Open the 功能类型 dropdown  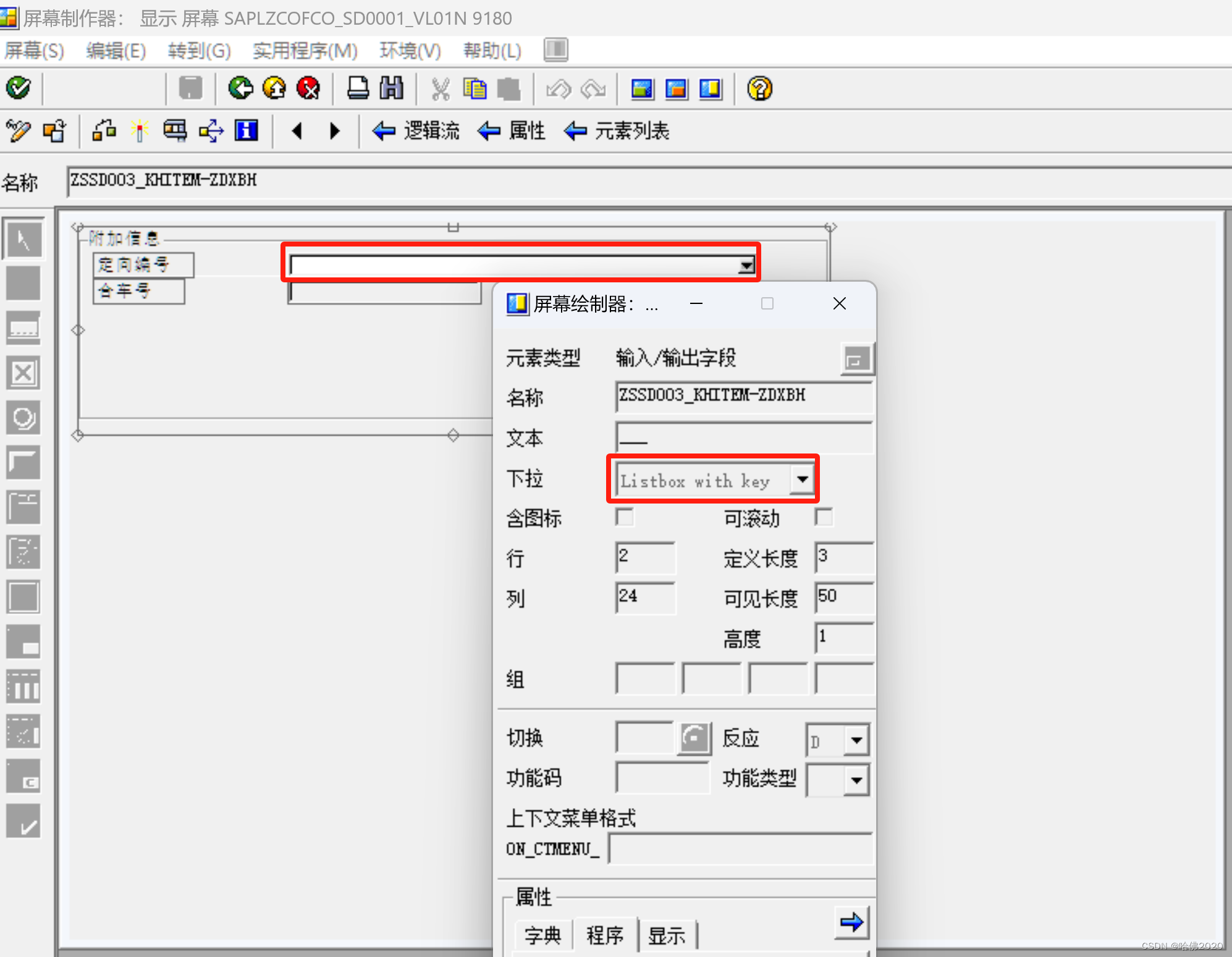(856, 780)
